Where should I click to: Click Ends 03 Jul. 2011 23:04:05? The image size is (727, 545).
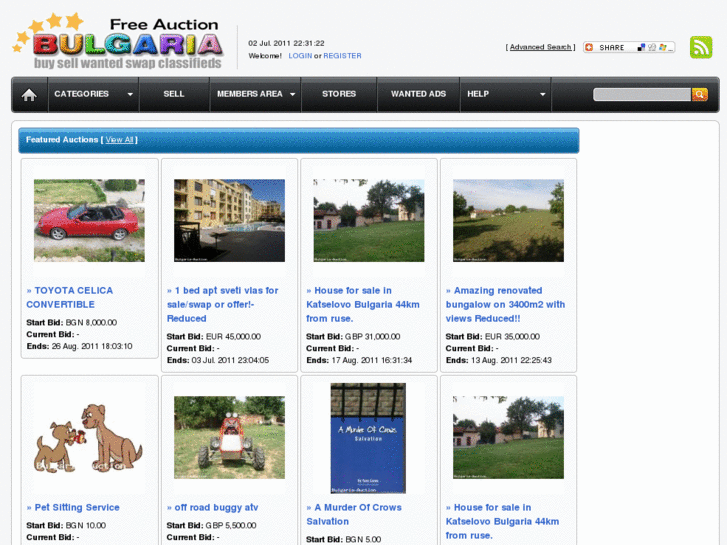[x=218, y=360]
